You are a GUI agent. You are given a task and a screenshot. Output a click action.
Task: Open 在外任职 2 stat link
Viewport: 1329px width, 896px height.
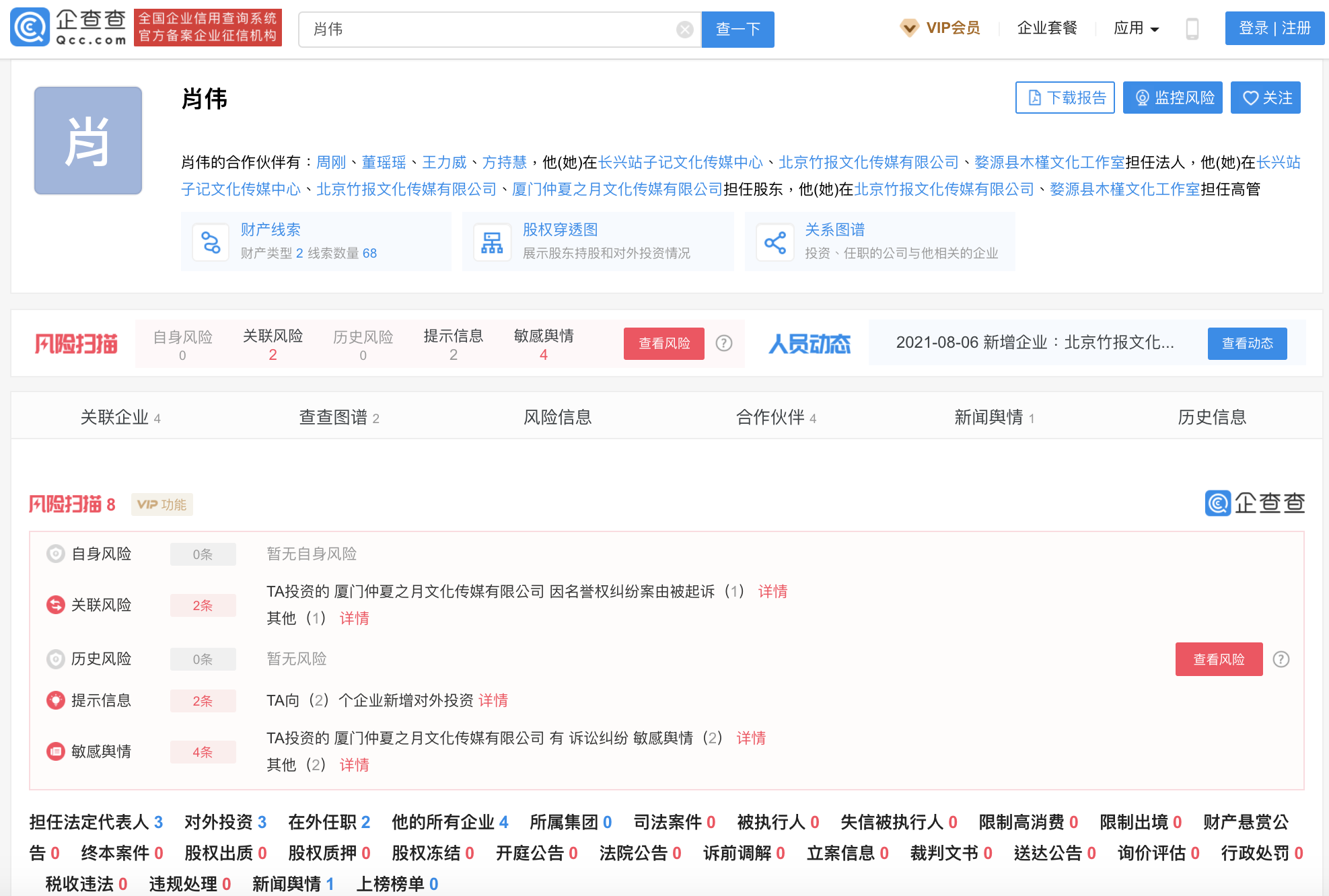[x=329, y=822]
